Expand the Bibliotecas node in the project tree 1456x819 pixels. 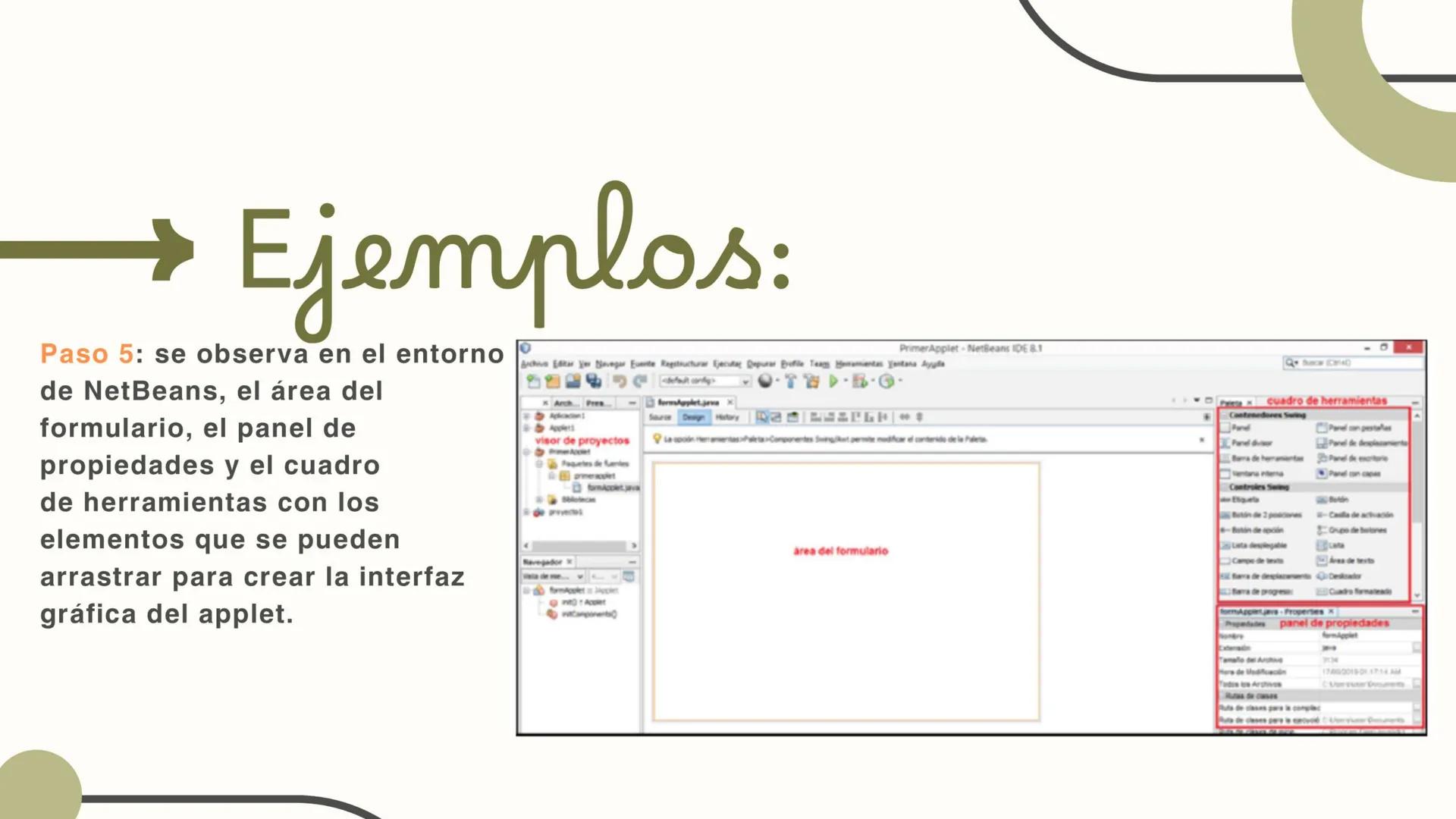tap(539, 499)
